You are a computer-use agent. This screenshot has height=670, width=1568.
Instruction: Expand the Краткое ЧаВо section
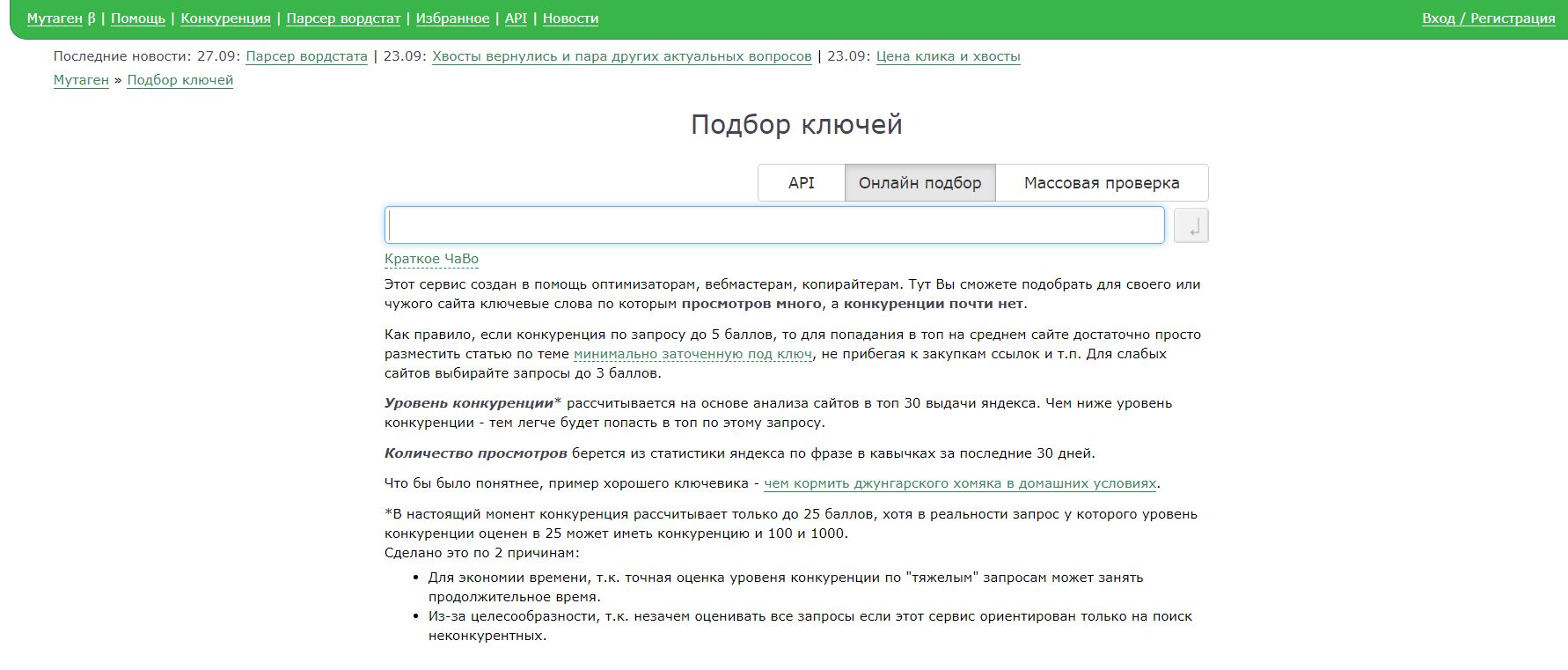click(x=431, y=259)
